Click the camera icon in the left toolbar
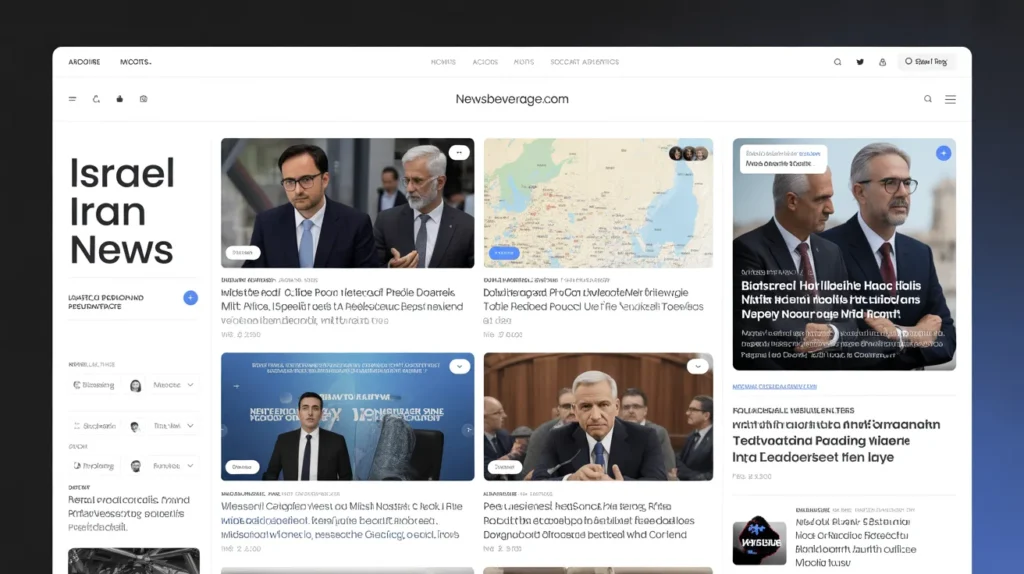The height and width of the screenshot is (574, 1024). pyautogui.click(x=144, y=99)
